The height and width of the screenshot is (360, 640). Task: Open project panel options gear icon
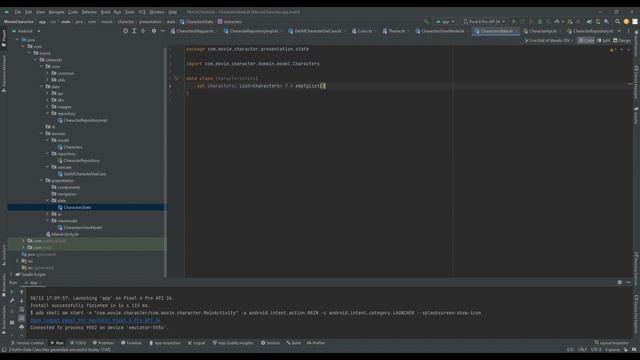click(x=154, y=31)
